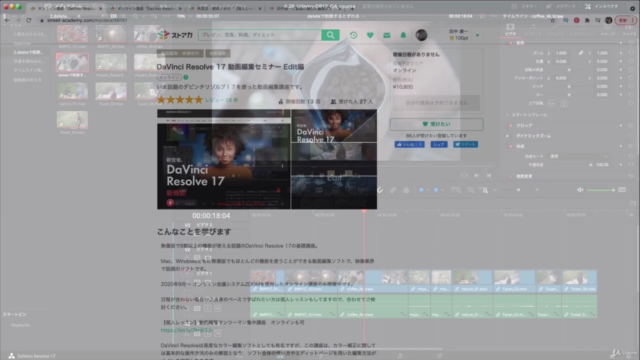
Task: Switch to the ファイル inspector tab
Action: tap(629, 30)
